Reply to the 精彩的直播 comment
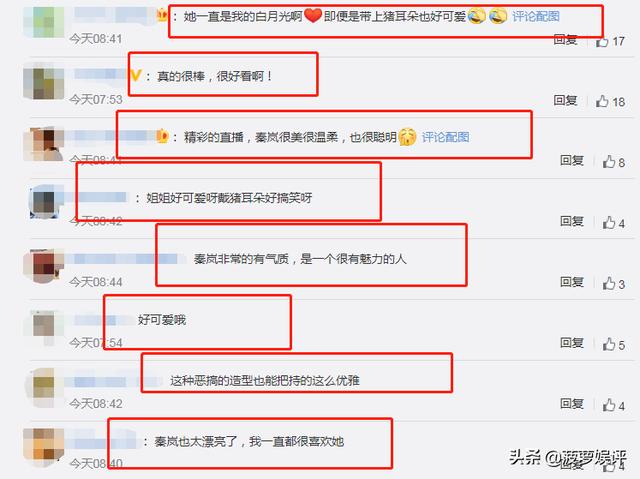This screenshot has width=640, height=479. pos(572,161)
